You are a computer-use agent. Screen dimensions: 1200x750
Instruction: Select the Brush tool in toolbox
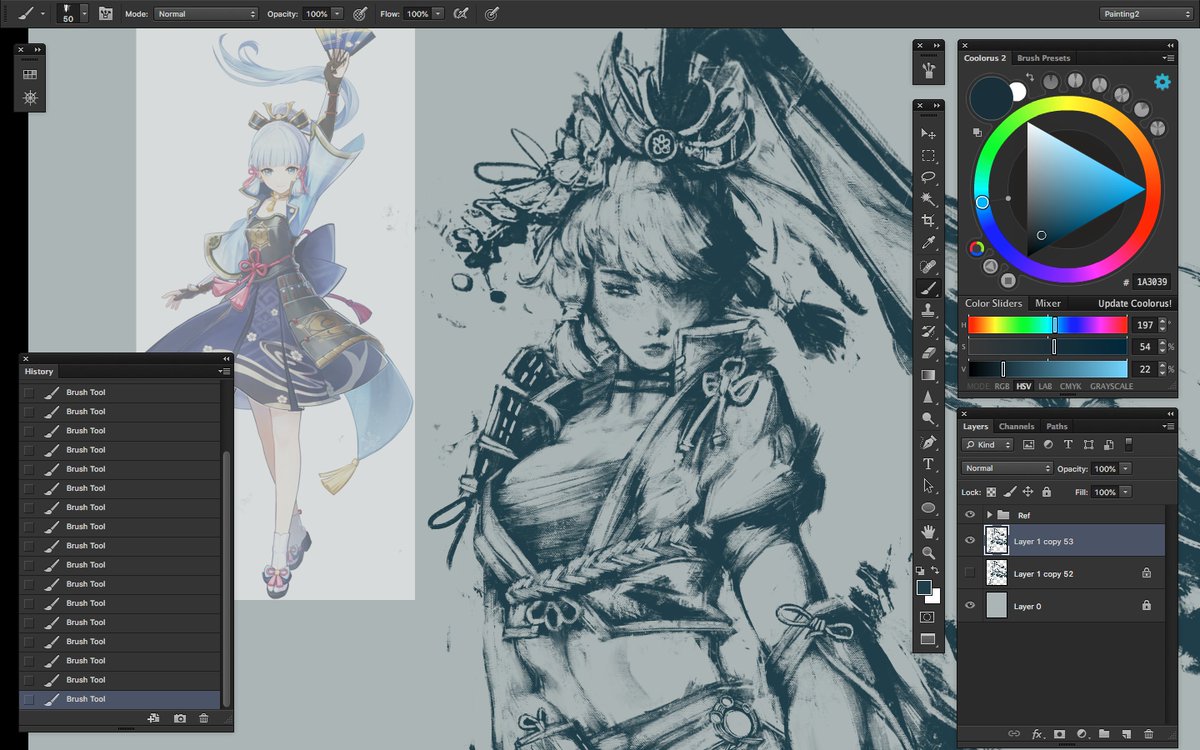point(928,288)
